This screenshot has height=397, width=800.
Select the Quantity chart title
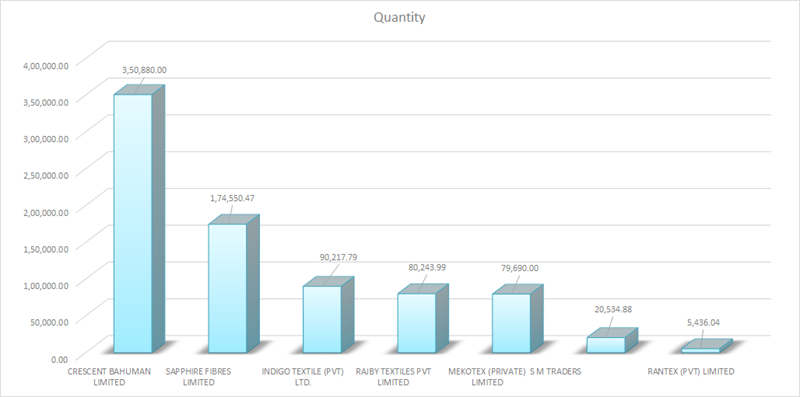399,17
